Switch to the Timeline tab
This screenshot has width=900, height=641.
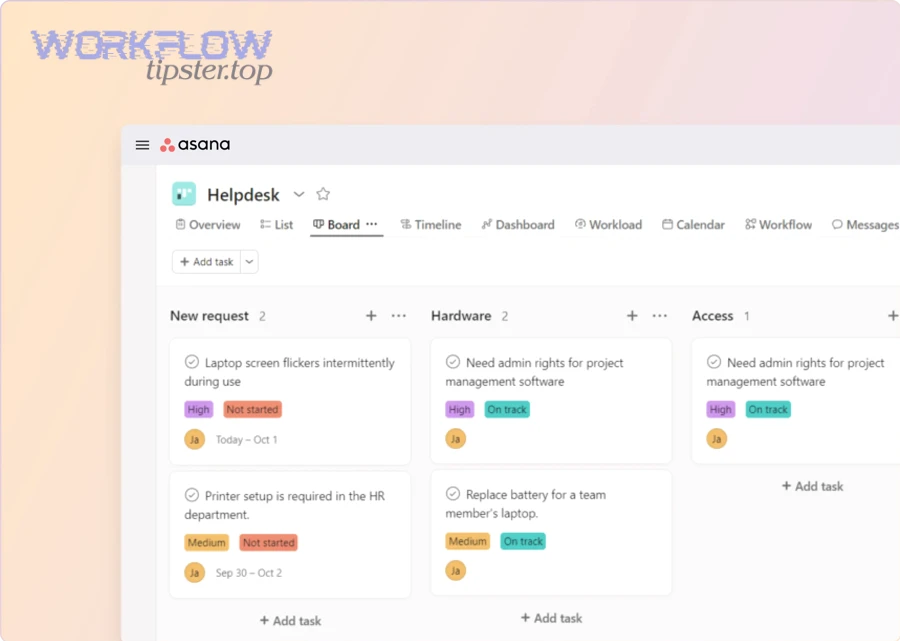tap(431, 224)
